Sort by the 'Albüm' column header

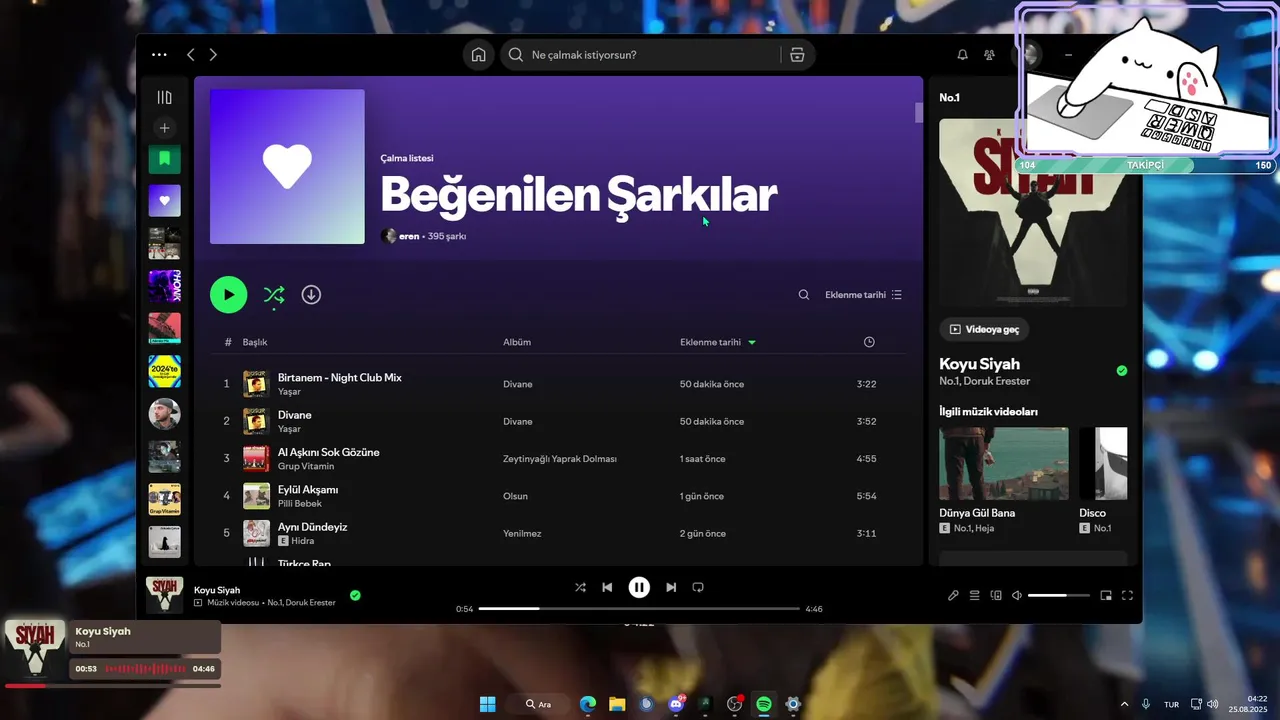(517, 342)
